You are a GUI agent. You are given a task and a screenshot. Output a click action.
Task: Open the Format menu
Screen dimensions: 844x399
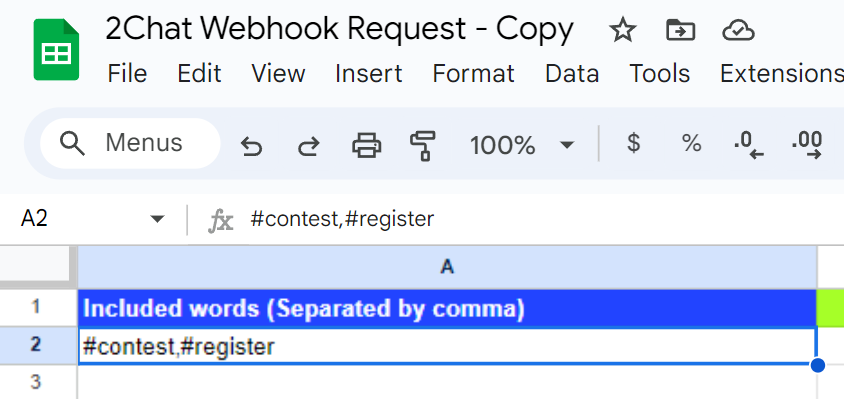[473, 73]
